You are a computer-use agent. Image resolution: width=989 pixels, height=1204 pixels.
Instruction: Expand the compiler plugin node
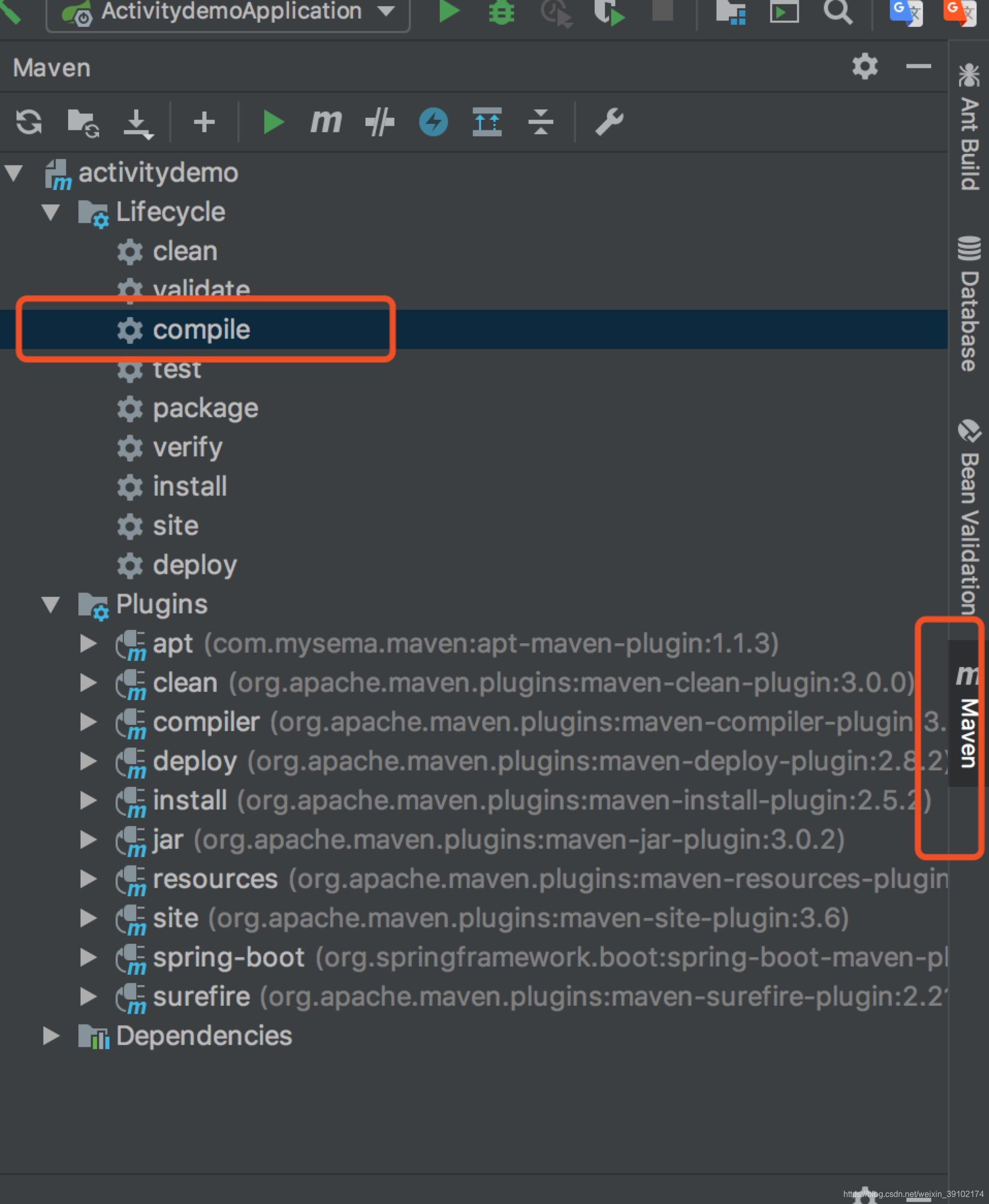pyautogui.click(x=88, y=722)
